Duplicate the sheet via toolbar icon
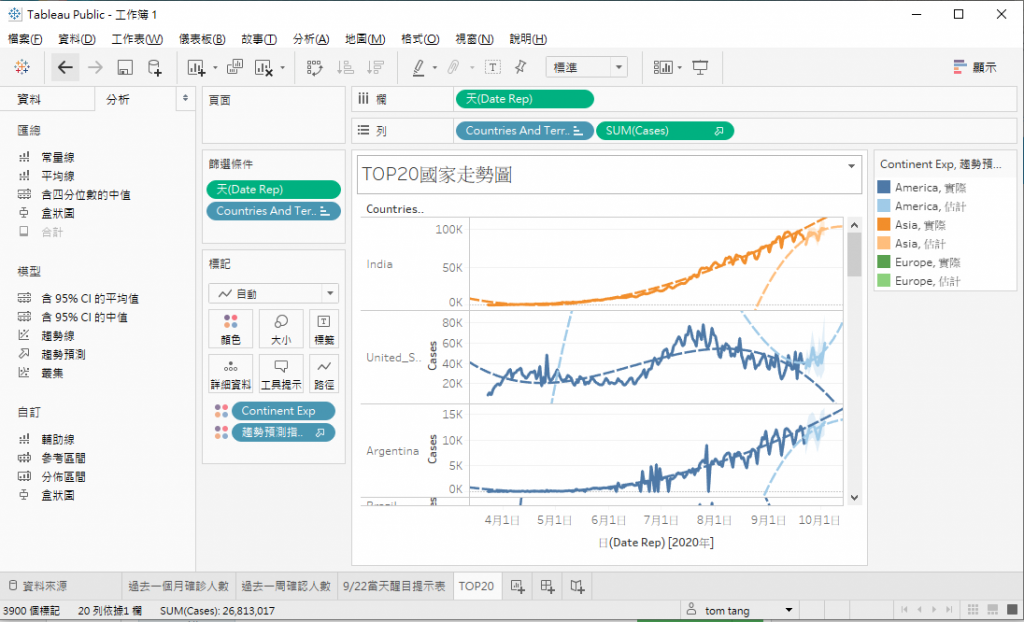 [x=234, y=67]
